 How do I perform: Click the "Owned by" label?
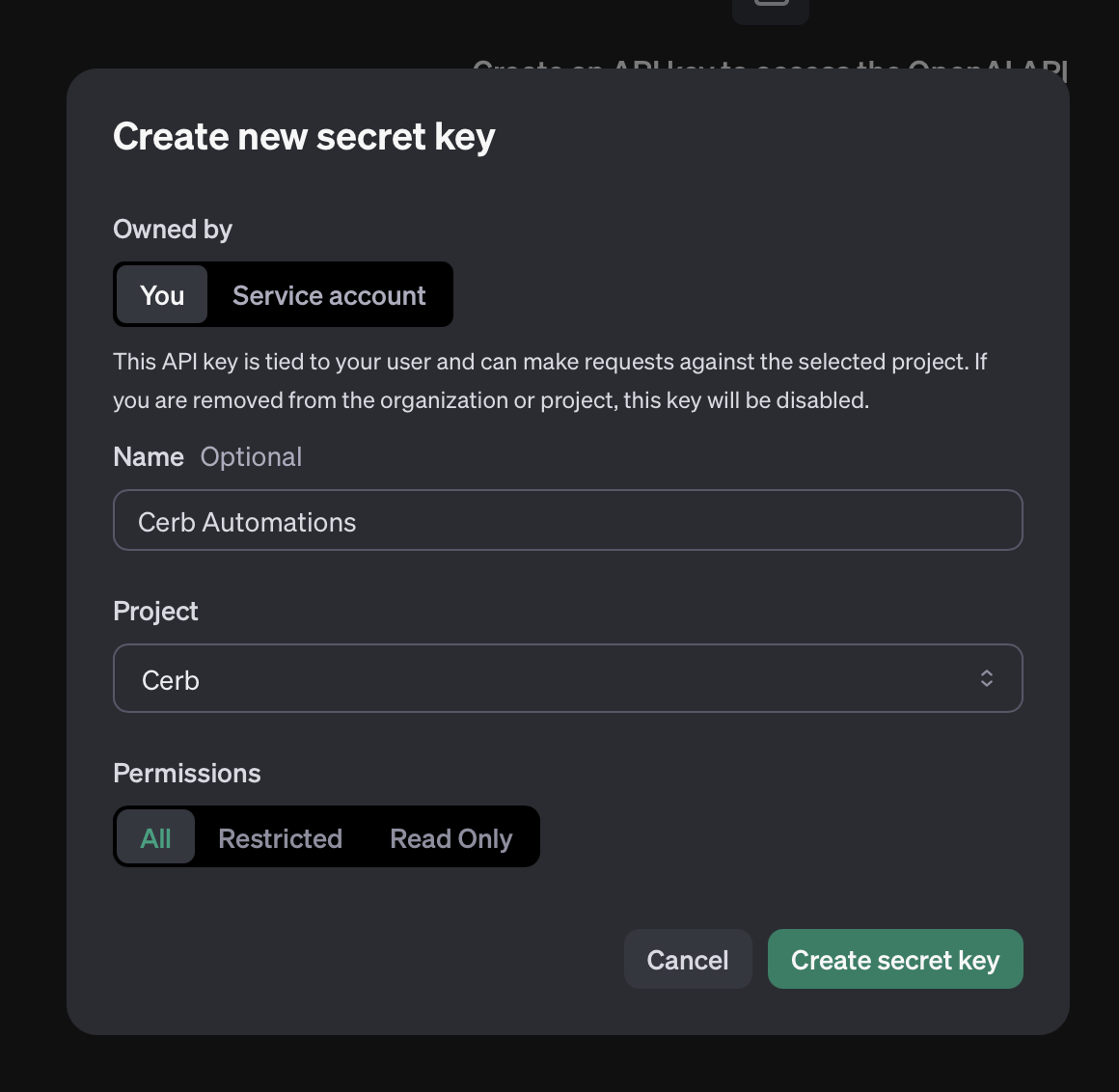173,229
